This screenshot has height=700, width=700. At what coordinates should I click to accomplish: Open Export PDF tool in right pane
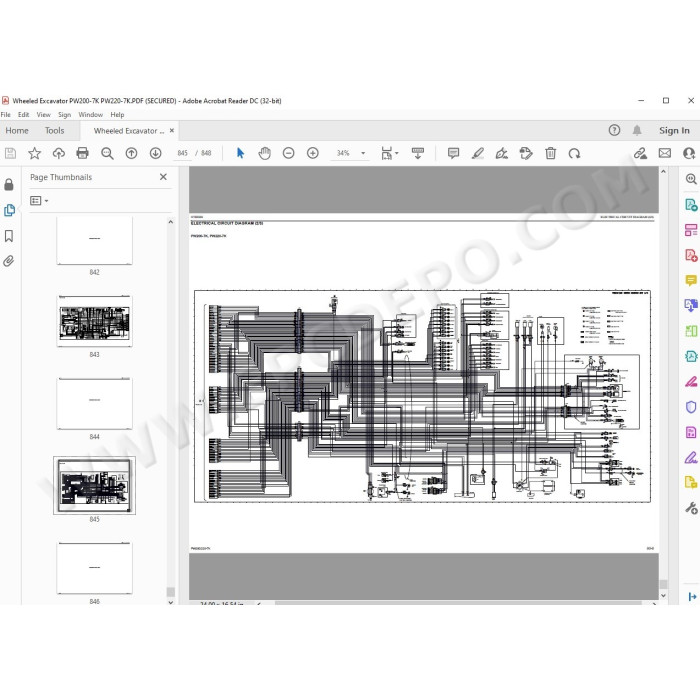tap(691, 205)
